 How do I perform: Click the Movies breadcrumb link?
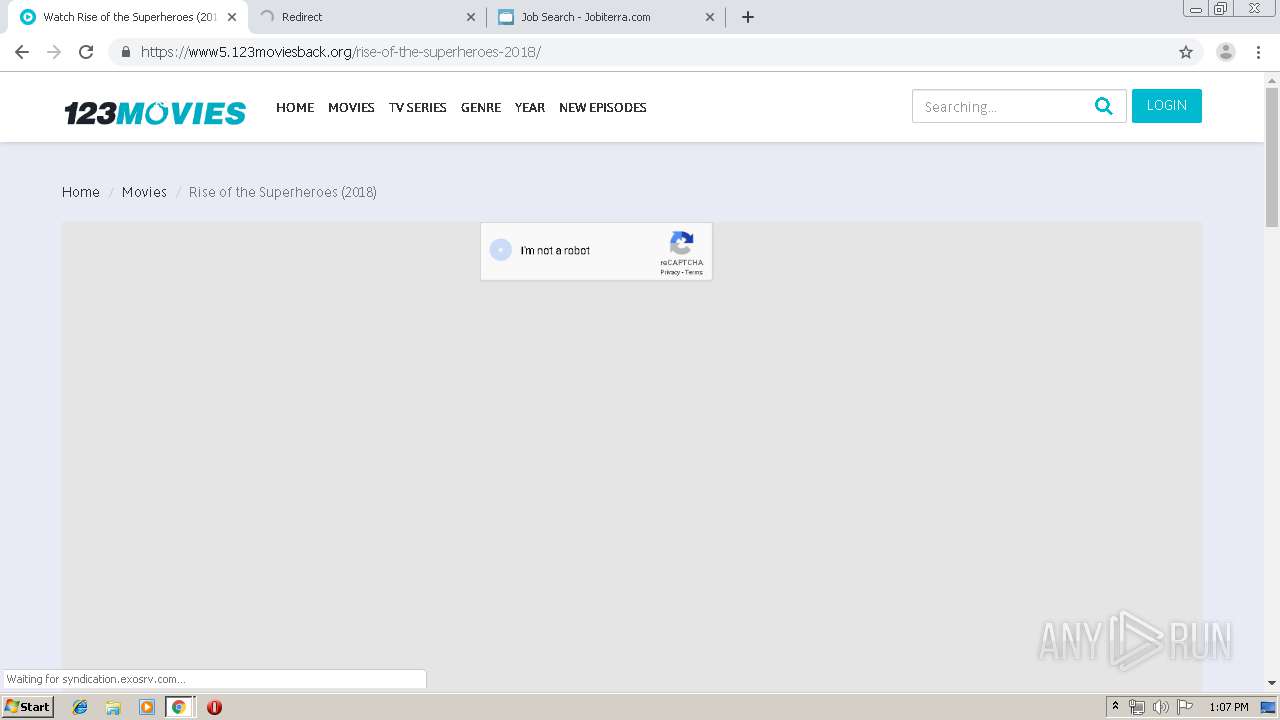point(144,192)
